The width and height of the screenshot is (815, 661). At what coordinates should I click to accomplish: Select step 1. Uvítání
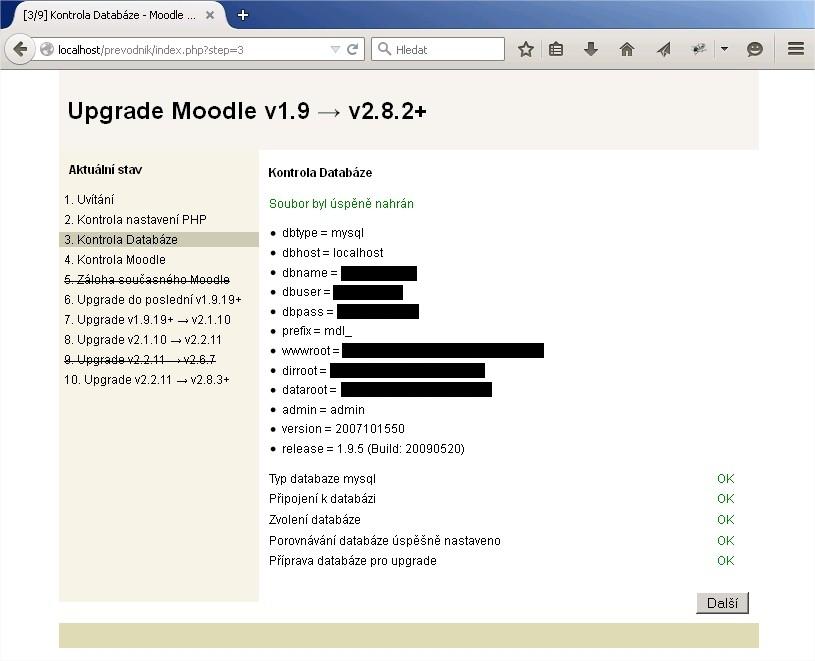coord(89,200)
